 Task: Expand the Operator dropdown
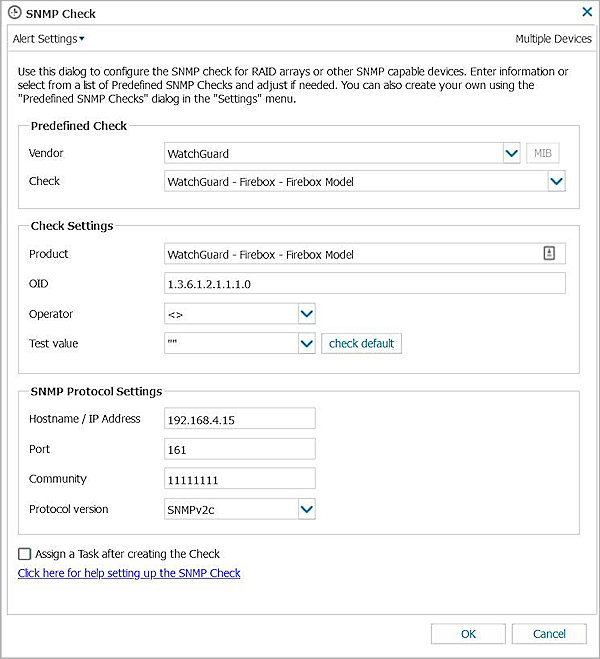[x=307, y=314]
